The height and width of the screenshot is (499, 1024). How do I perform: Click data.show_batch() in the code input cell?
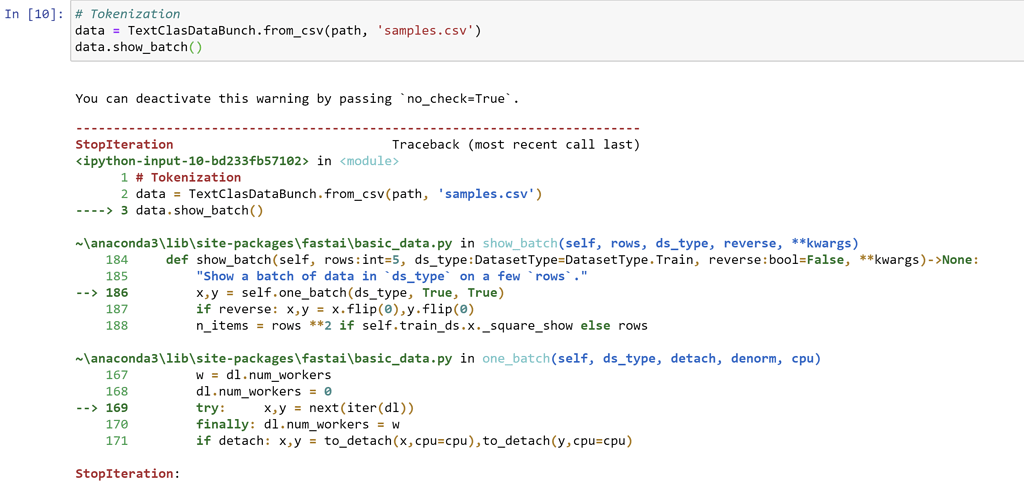tap(138, 46)
